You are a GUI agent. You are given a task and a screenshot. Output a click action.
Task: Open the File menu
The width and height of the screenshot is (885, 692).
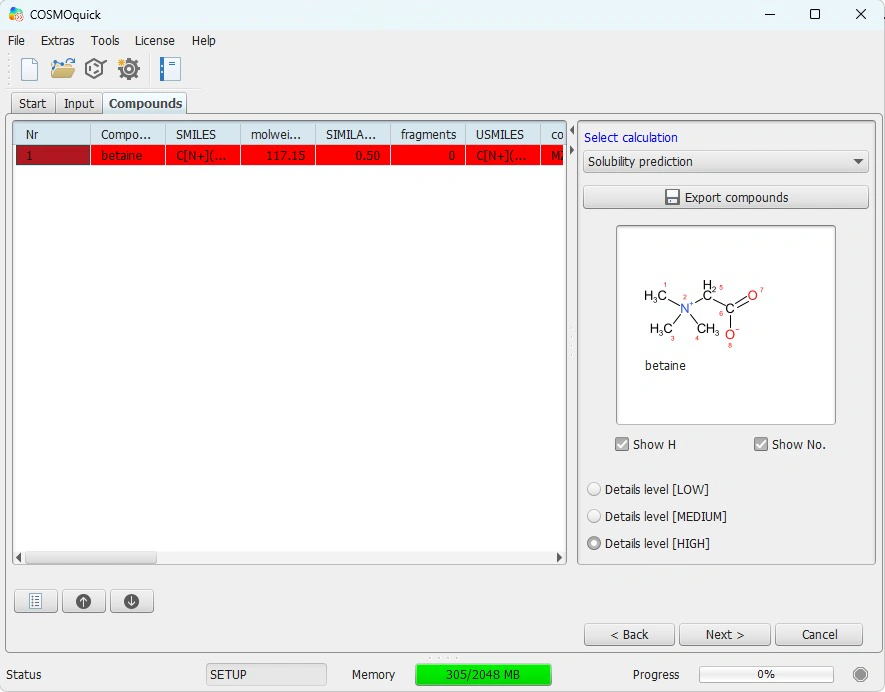click(x=16, y=41)
